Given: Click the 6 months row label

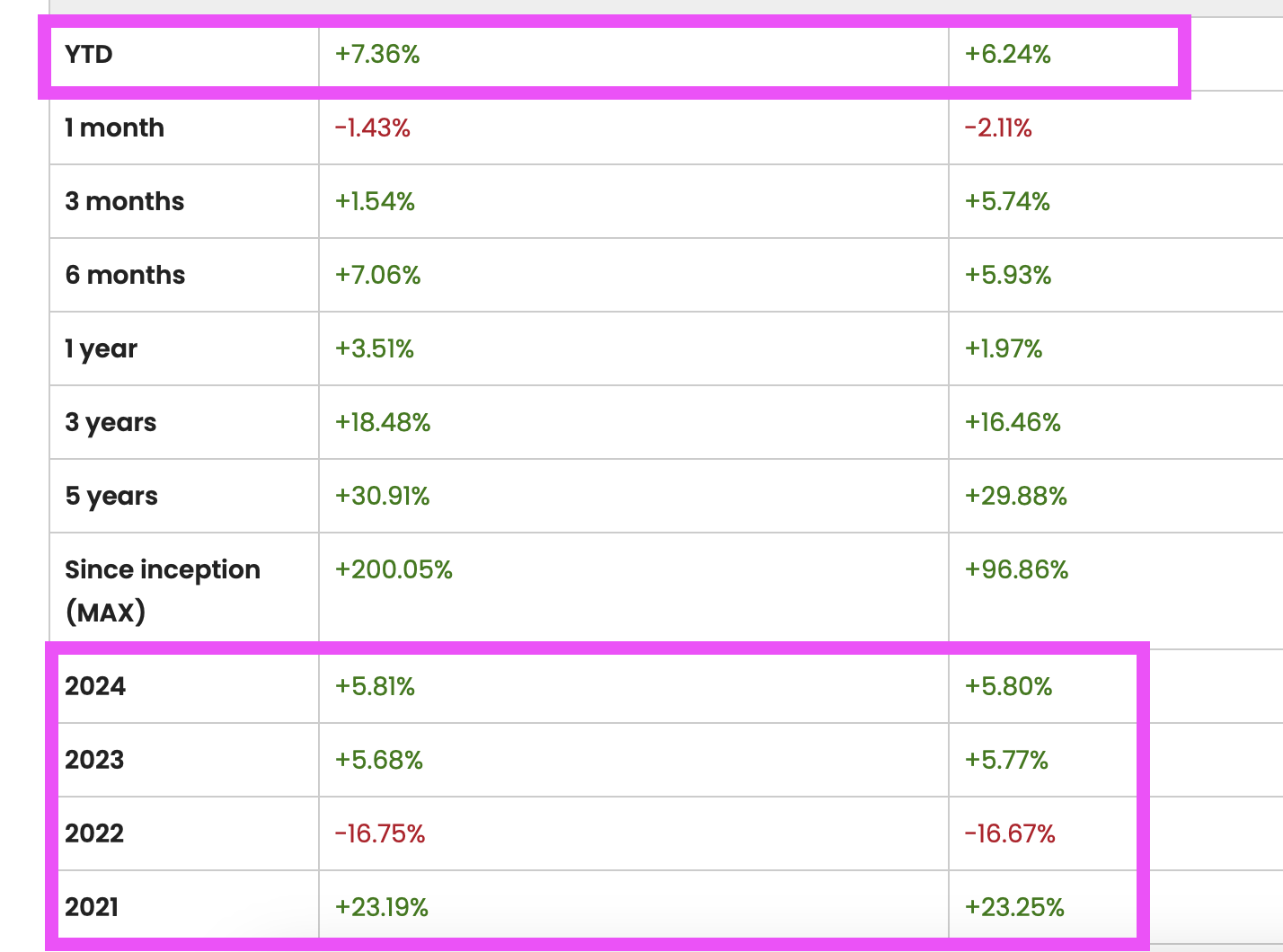Looking at the screenshot, I should [125, 276].
